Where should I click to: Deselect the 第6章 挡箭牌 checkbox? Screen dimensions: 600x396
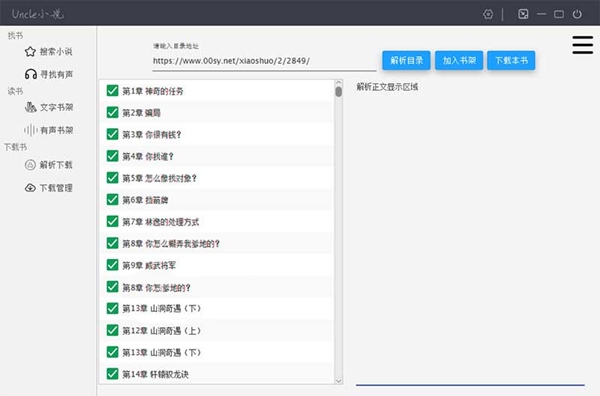(x=112, y=200)
